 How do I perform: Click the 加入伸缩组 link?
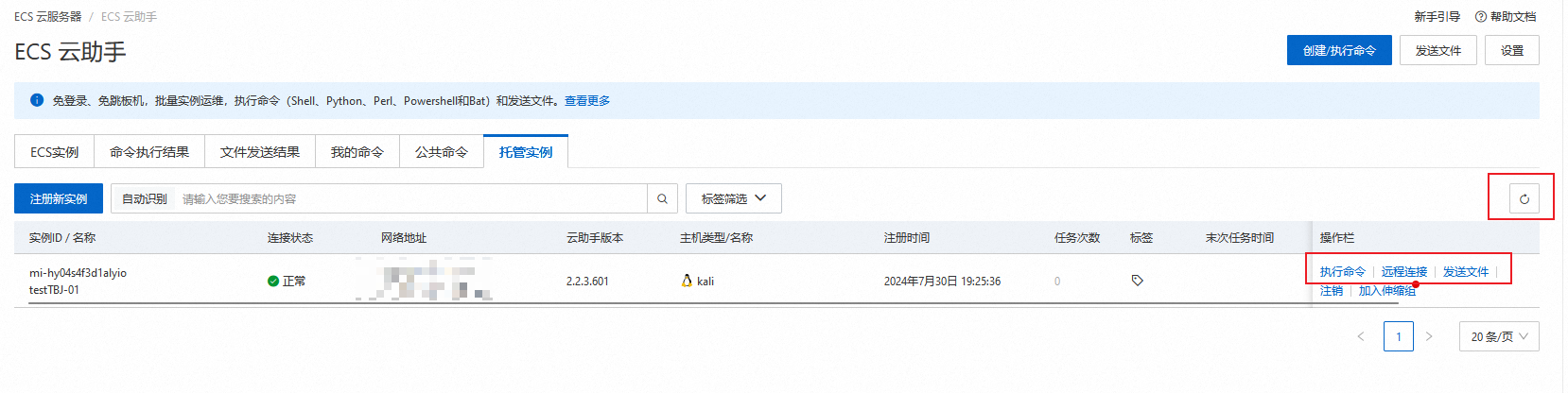[1387, 290]
